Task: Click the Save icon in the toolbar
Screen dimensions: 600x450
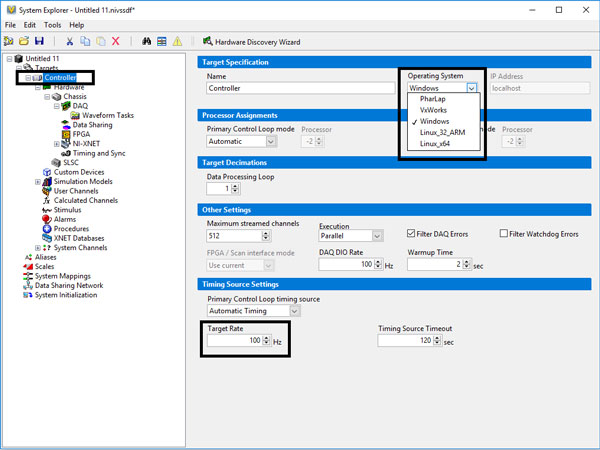Action: click(39, 41)
